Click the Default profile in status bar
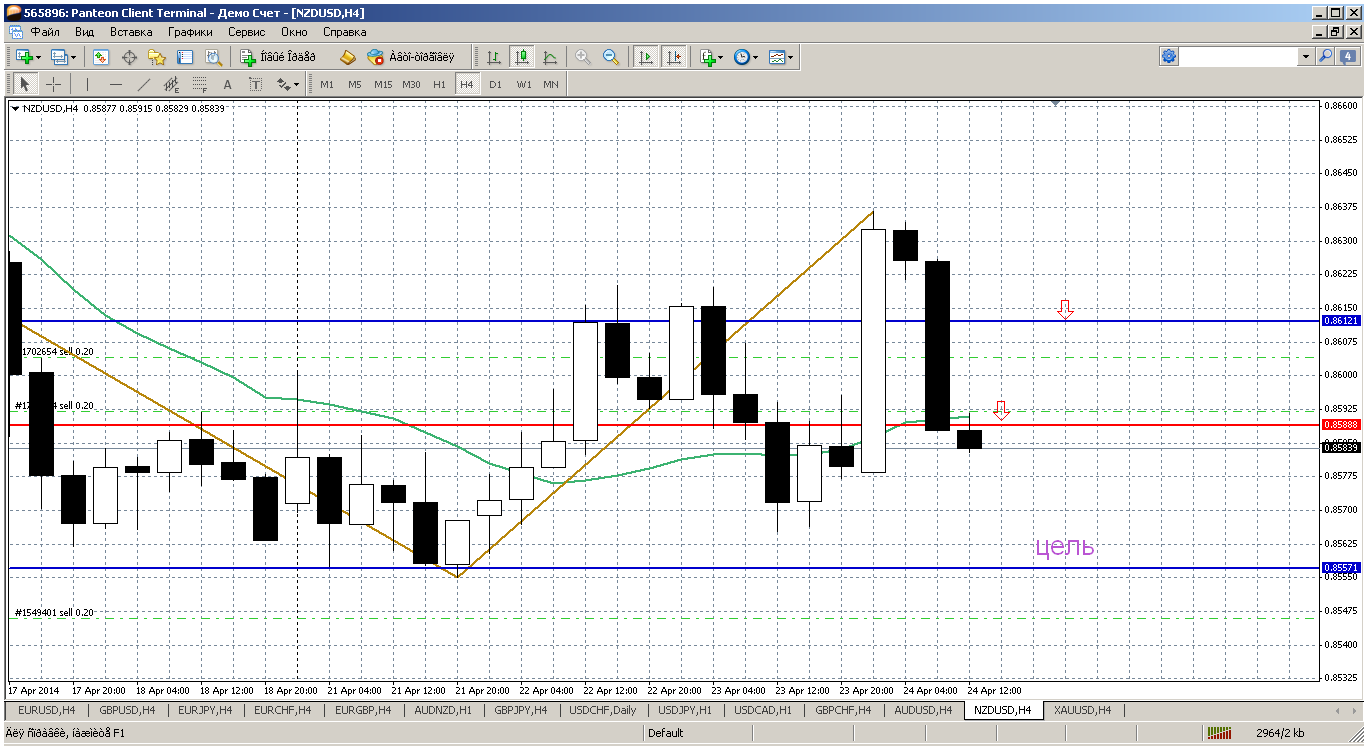 point(666,733)
